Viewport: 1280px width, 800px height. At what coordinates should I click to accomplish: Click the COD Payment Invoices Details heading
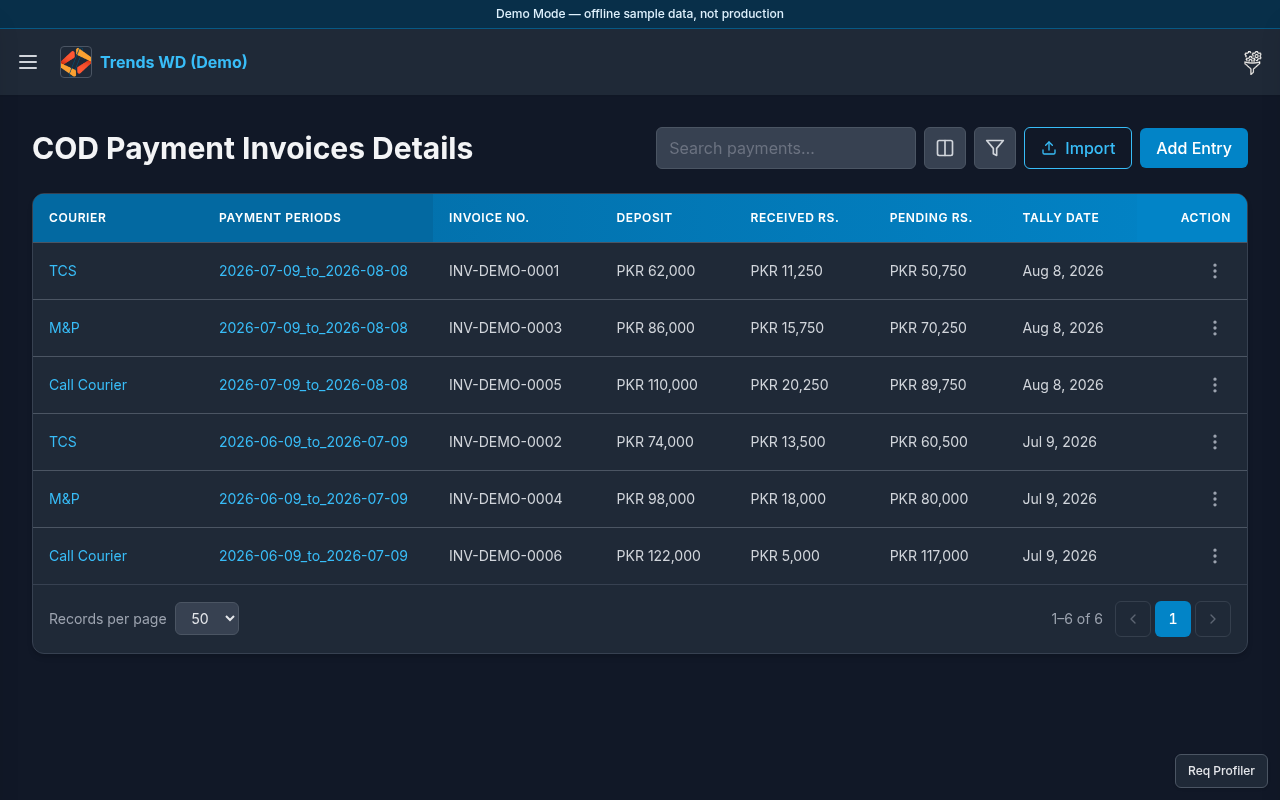tap(252, 148)
